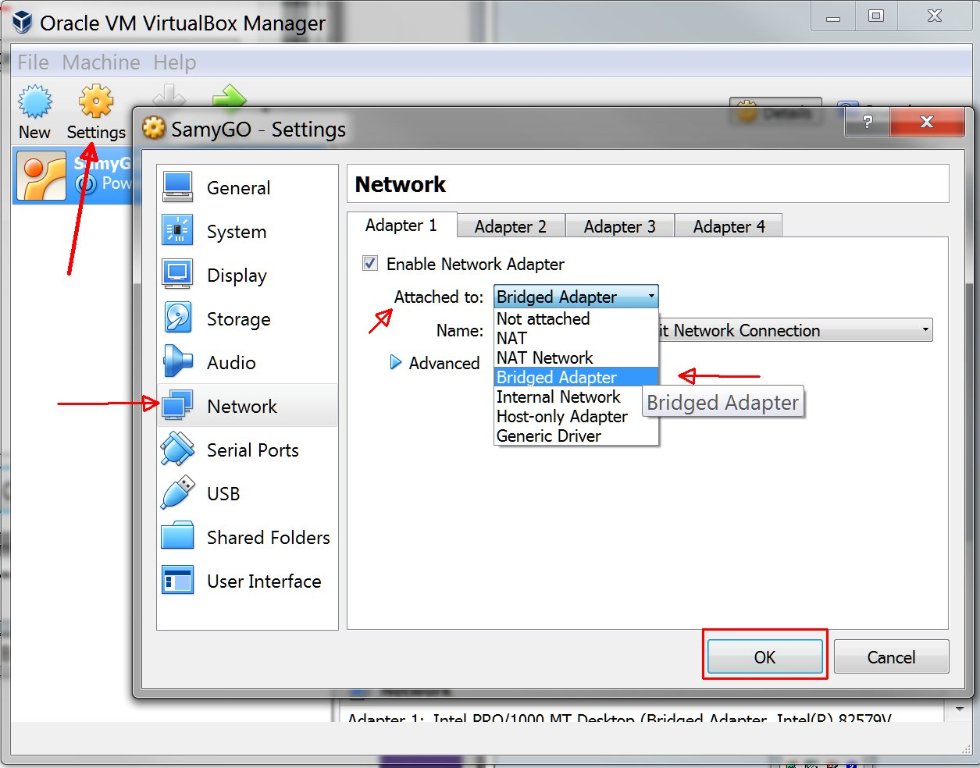Screen dimensions: 980x768
Task: Open the USB settings category
Action: coord(246,494)
